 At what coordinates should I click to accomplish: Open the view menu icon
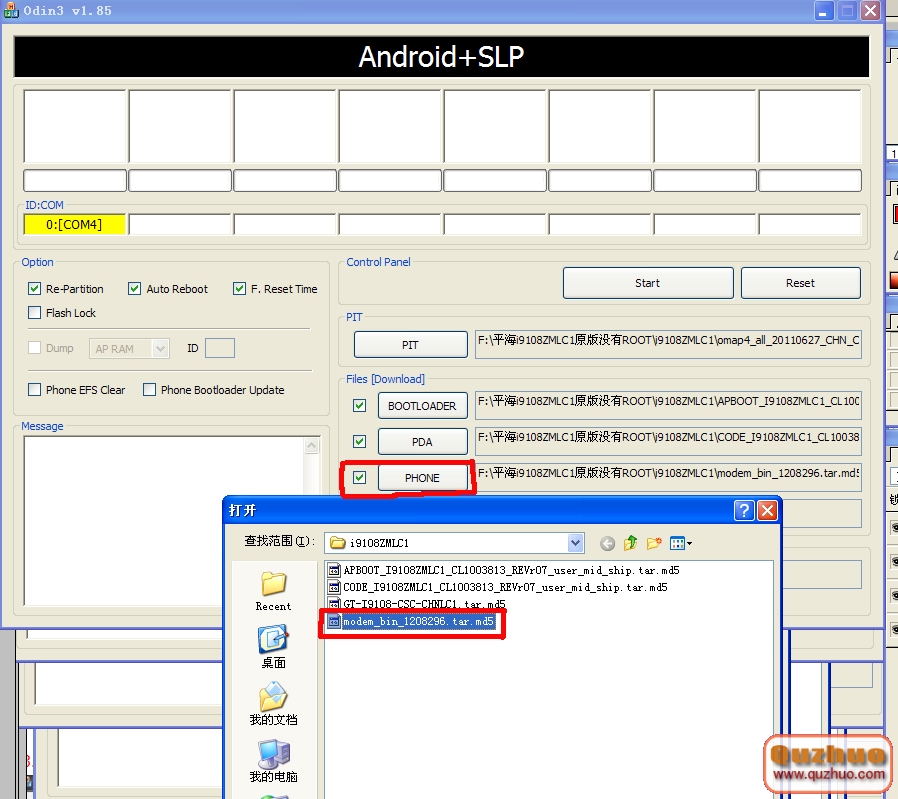680,543
